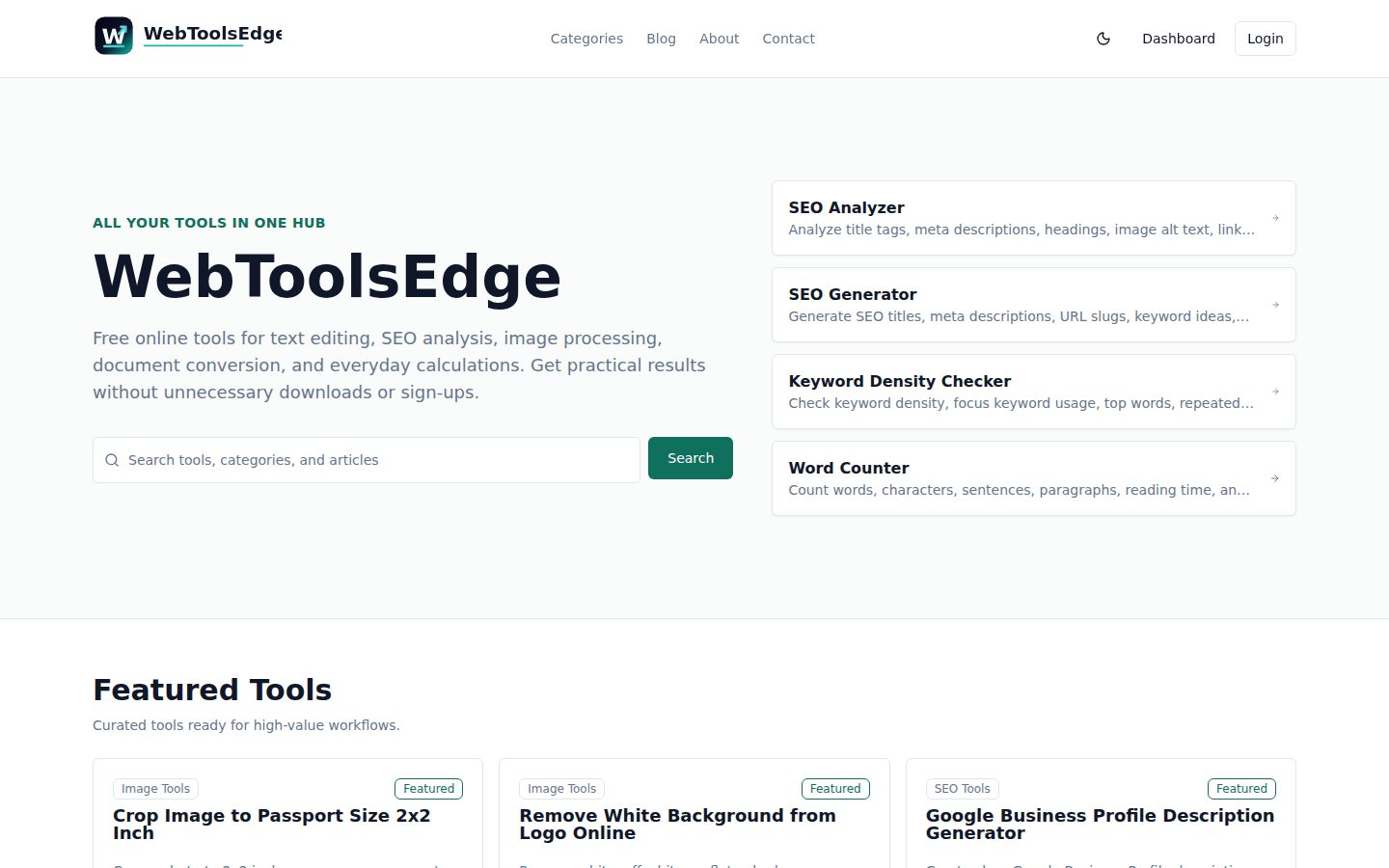Click Featured badge on Crop Image card
Screen dimensions: 1389x868
point(428,789)
